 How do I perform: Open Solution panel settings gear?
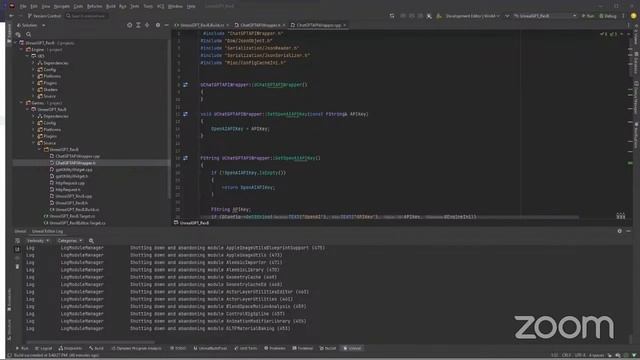coord(158,25)
